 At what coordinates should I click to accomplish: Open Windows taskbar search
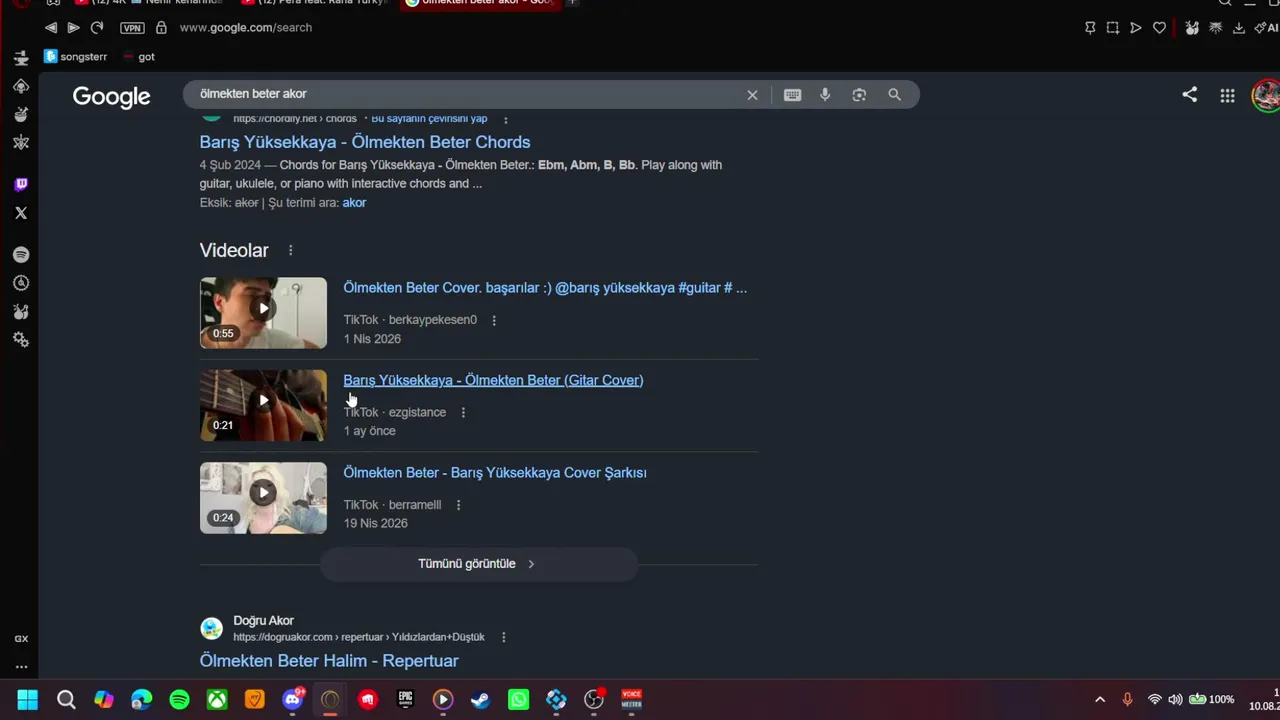coord(66,700)
